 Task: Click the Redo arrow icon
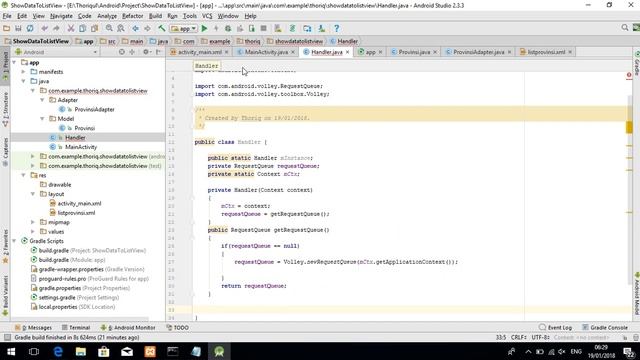click(56, 28)
